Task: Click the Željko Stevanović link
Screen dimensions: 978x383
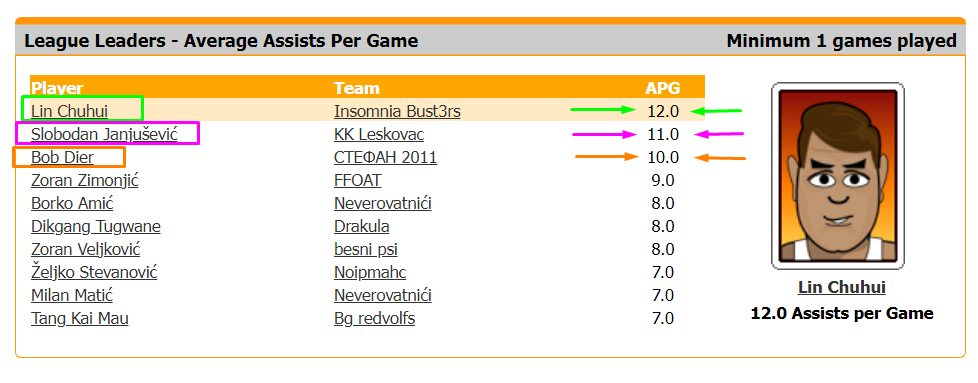Action: (94, 273)
